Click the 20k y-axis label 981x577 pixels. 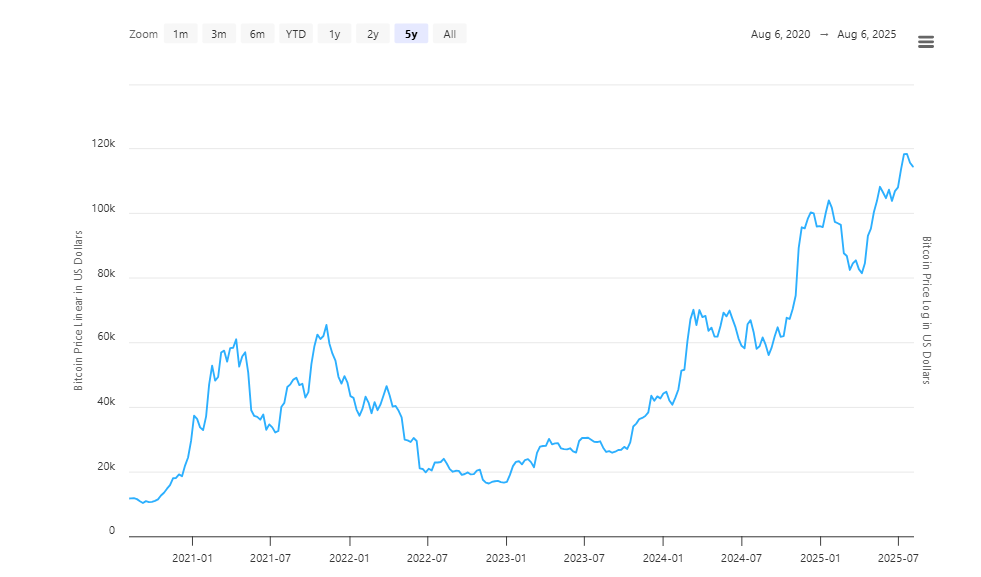tap(106, 467)
